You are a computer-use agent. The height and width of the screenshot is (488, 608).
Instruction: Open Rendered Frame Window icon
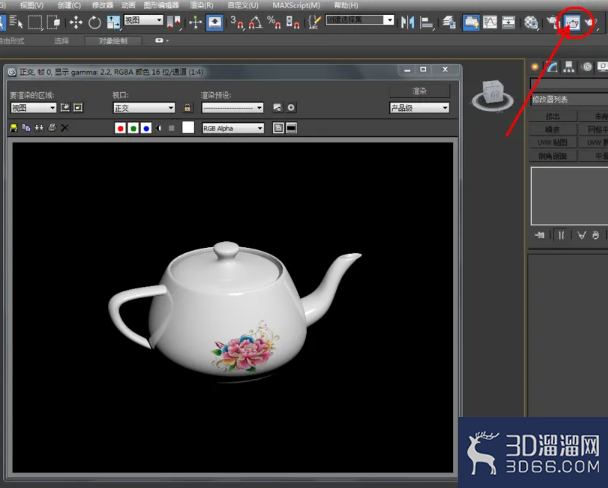pyautogui.click(x=572, y=22)
